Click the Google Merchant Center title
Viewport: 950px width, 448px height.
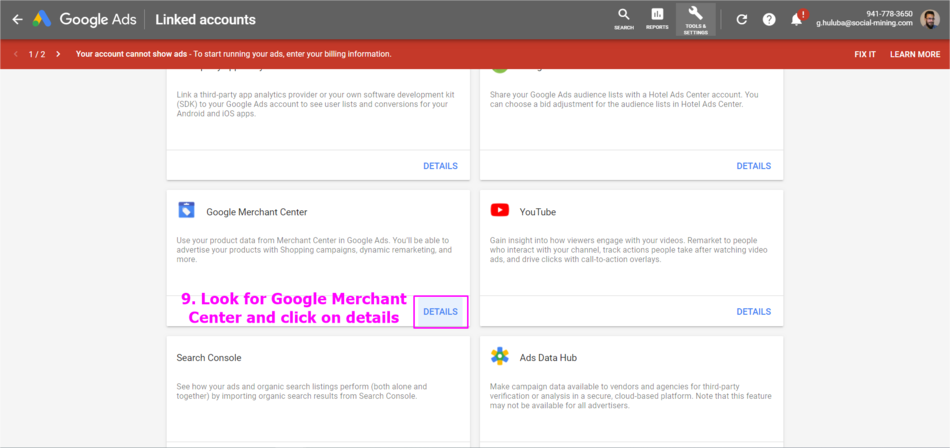point(257,212)
